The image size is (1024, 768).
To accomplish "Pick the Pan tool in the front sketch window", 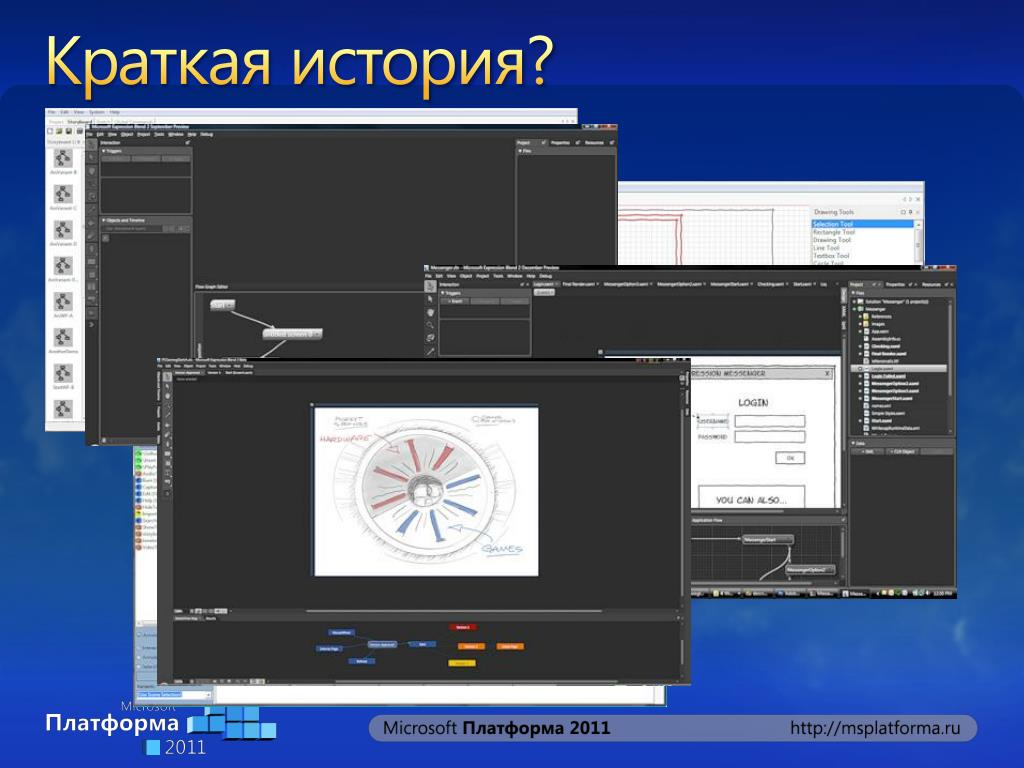I will click(167, 396).
